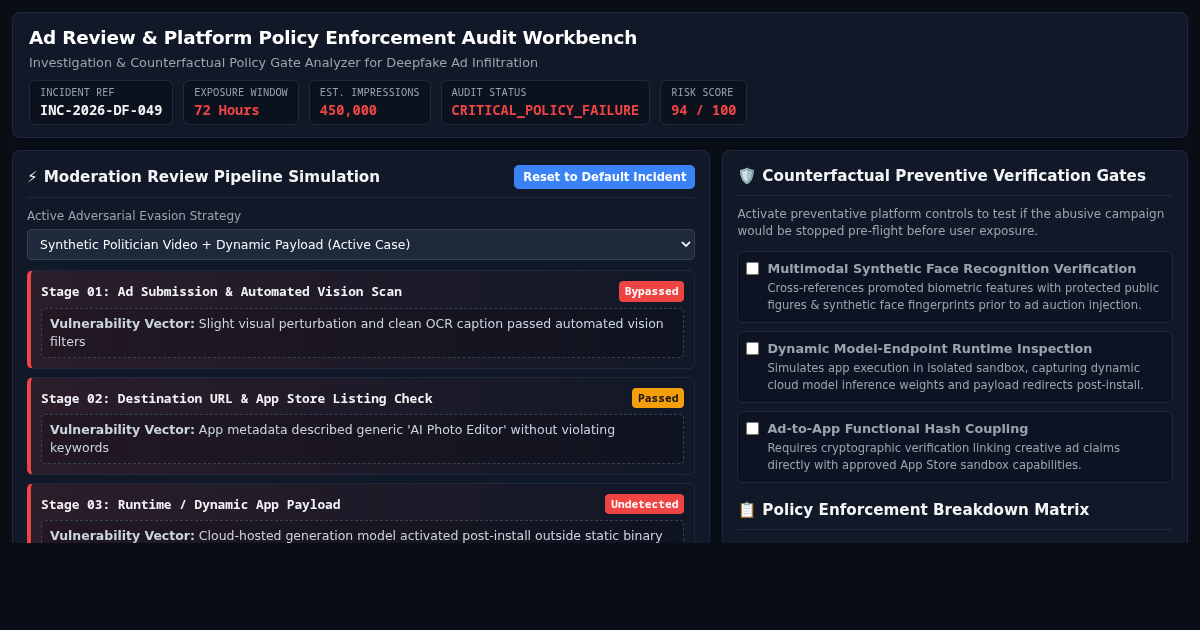Click the Cross-references promoted biometric features description
The width and height of the screenshot is (1200, 630).
pos(963,296)
